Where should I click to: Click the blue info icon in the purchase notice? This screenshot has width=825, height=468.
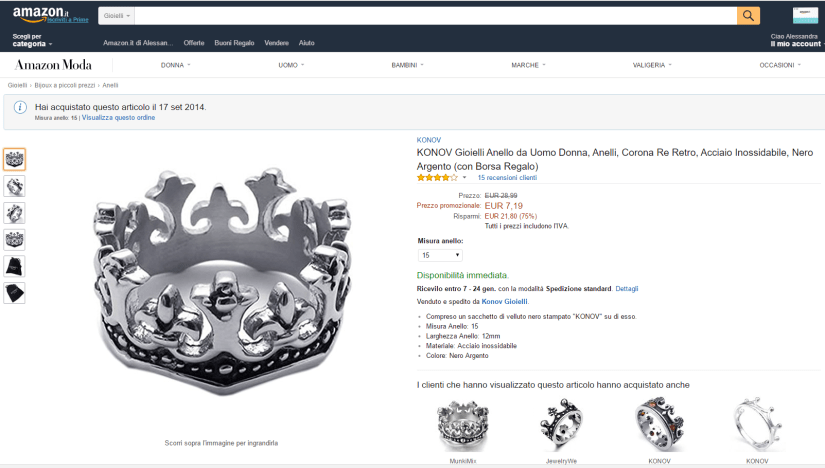point(20,107)
